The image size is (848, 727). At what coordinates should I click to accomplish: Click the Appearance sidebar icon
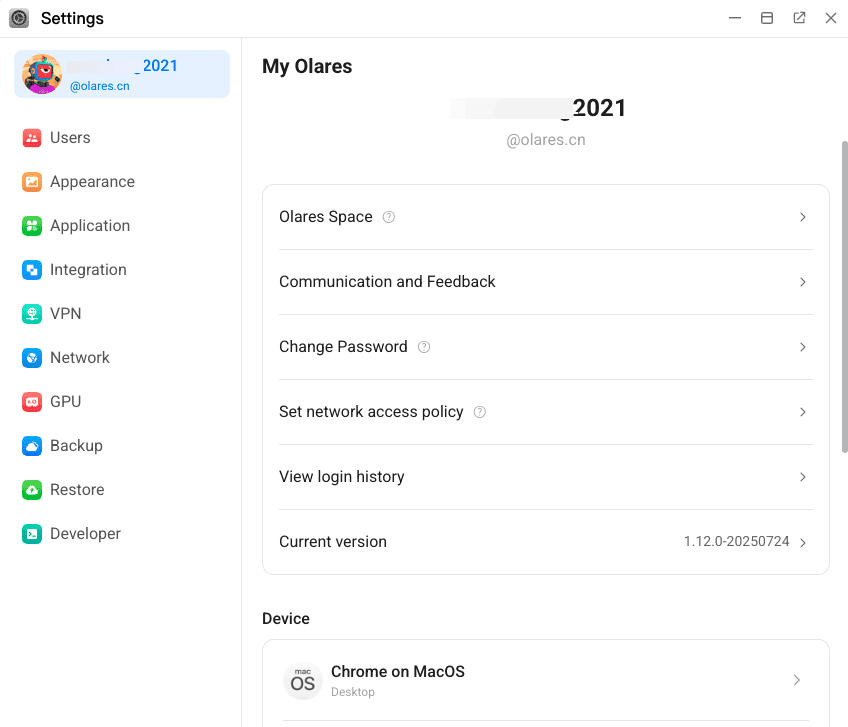tap(32, 182)
